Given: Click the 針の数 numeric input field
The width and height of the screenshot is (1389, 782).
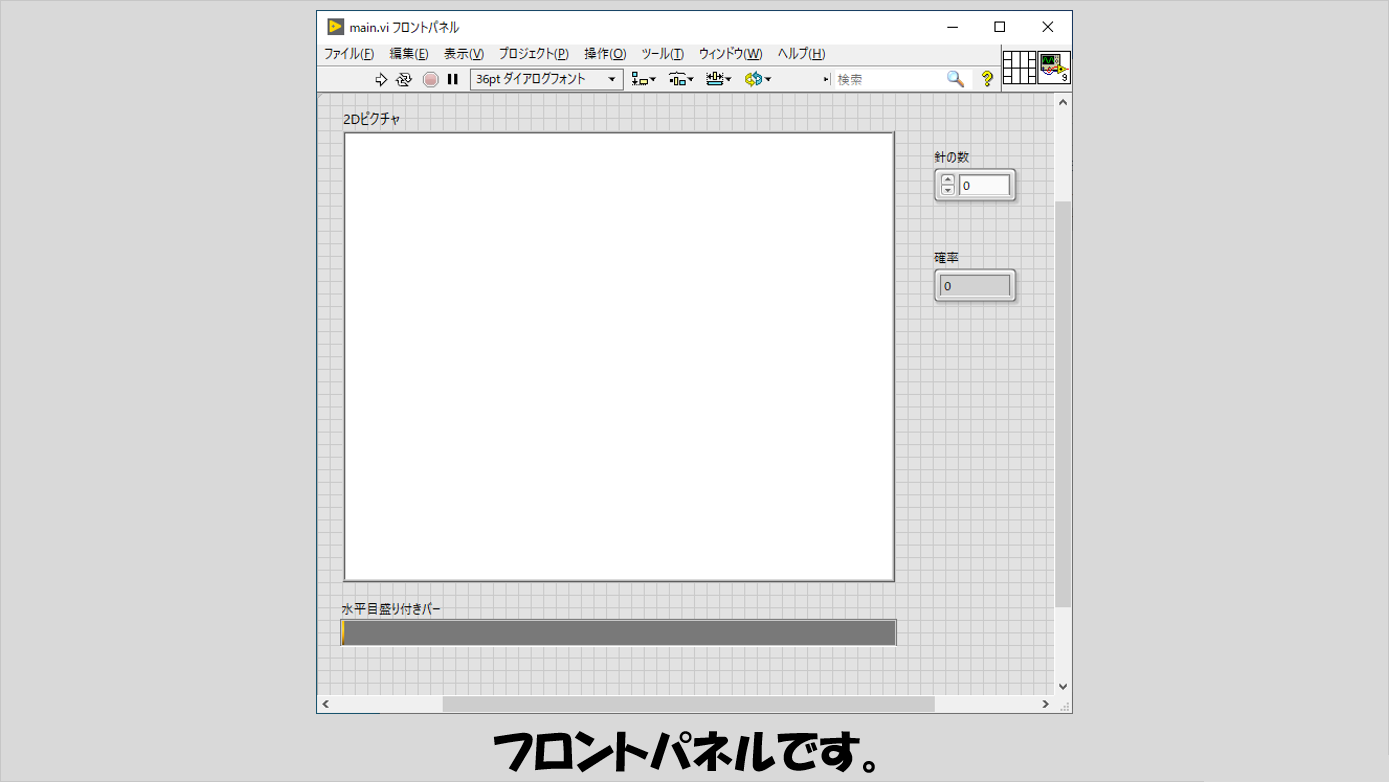Looking at the screenshot, I should 984,186.
